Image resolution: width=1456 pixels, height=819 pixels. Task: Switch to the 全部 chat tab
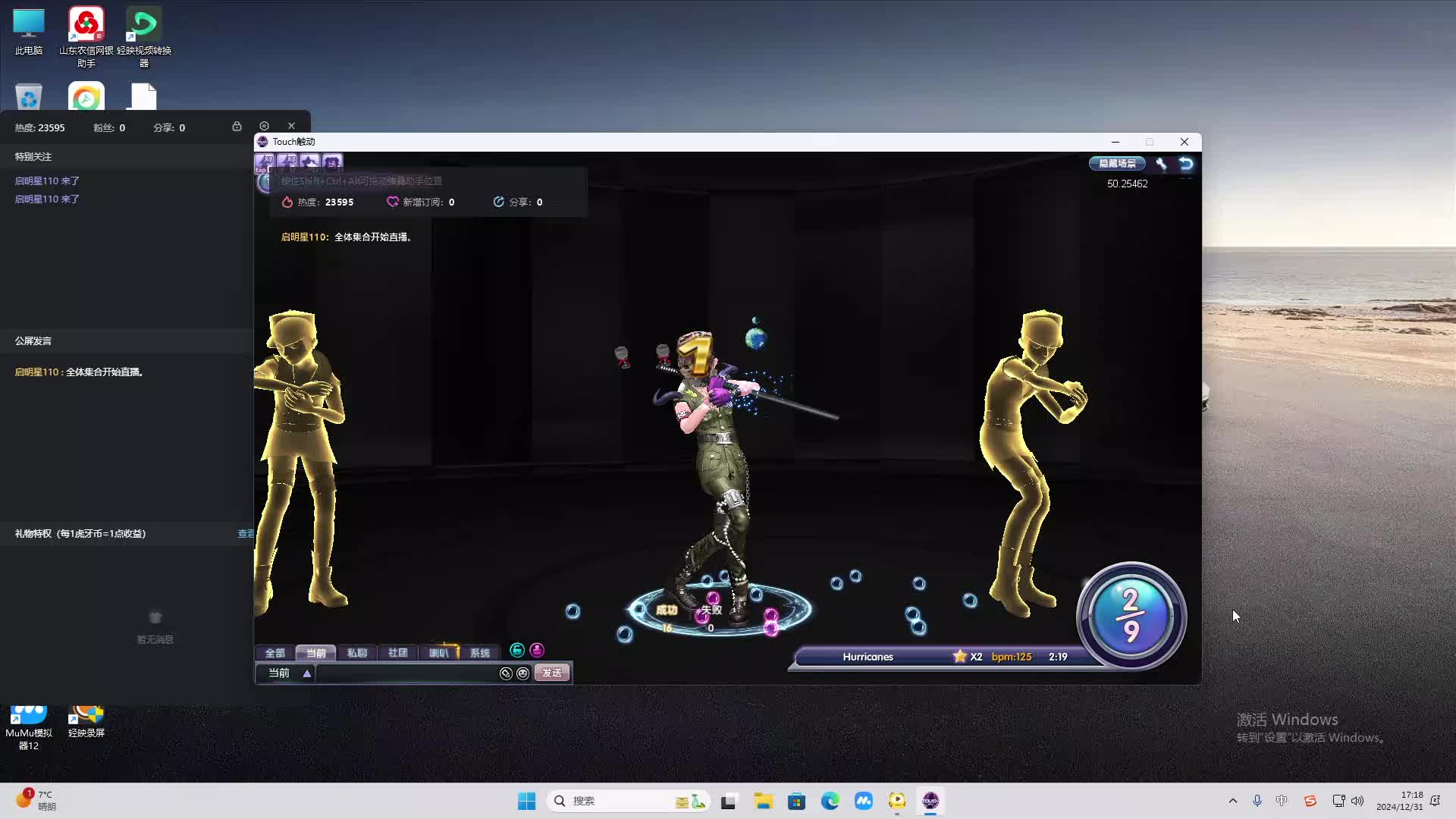point(275,653)
